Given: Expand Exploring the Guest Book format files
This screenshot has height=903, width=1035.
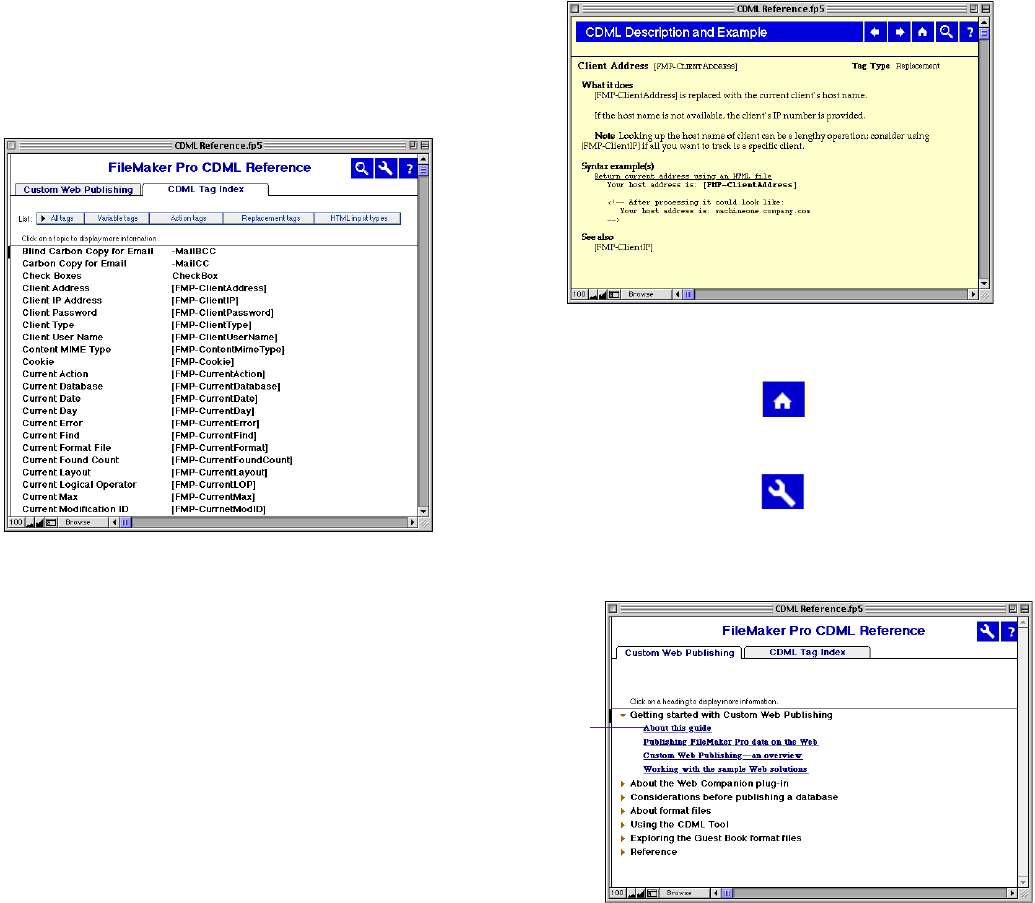Looking at the screenshot, I should tap(622, 838).
